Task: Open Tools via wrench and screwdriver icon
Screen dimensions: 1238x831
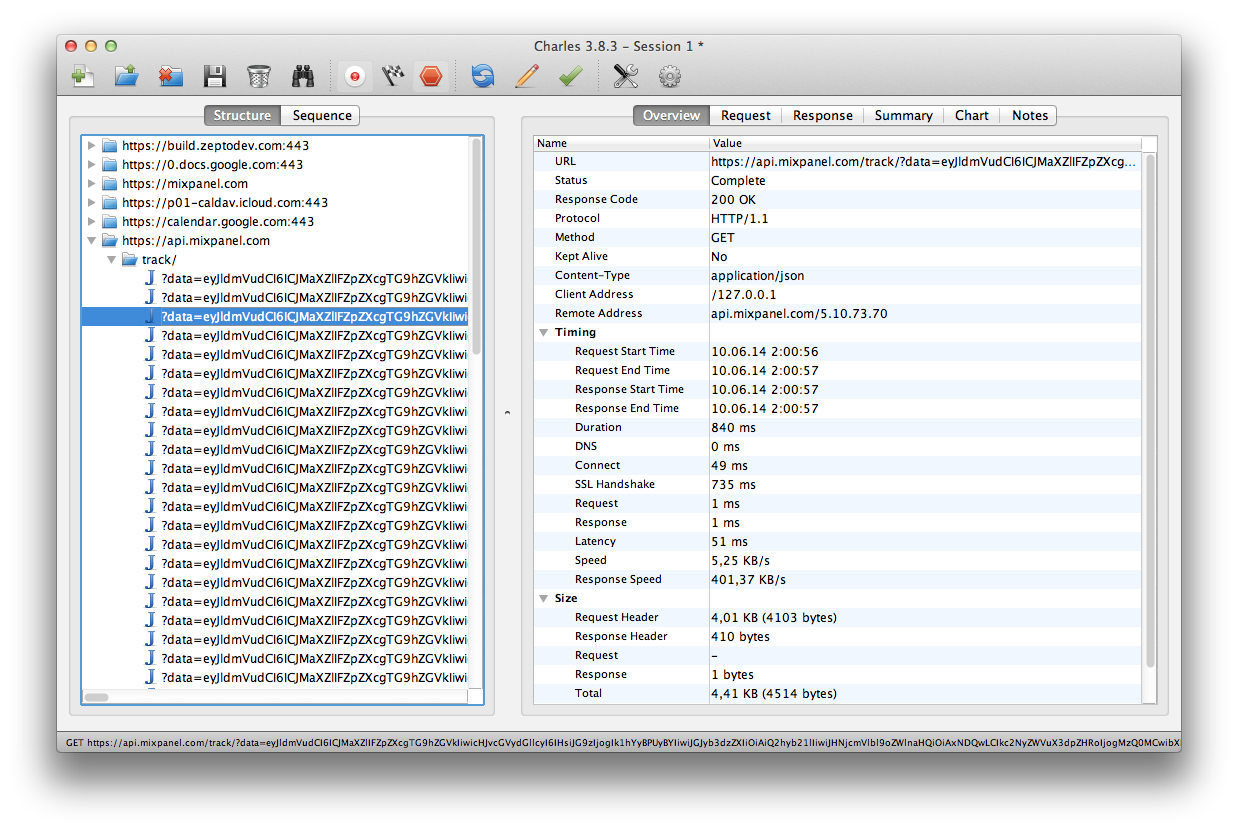Action: [x=626, y=76]
